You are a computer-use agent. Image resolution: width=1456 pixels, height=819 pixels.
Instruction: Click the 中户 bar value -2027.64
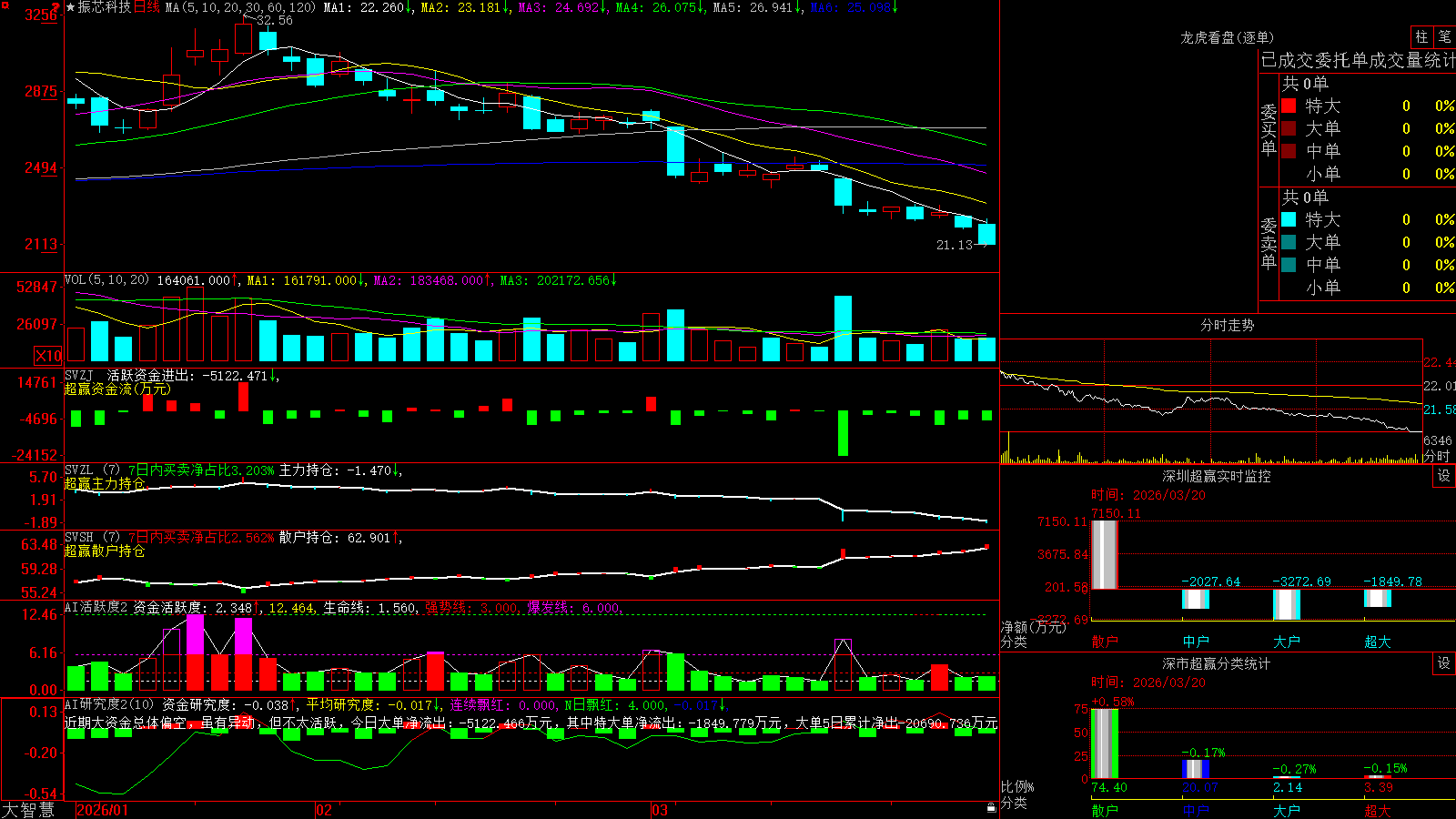click(x=1211, y=581)
